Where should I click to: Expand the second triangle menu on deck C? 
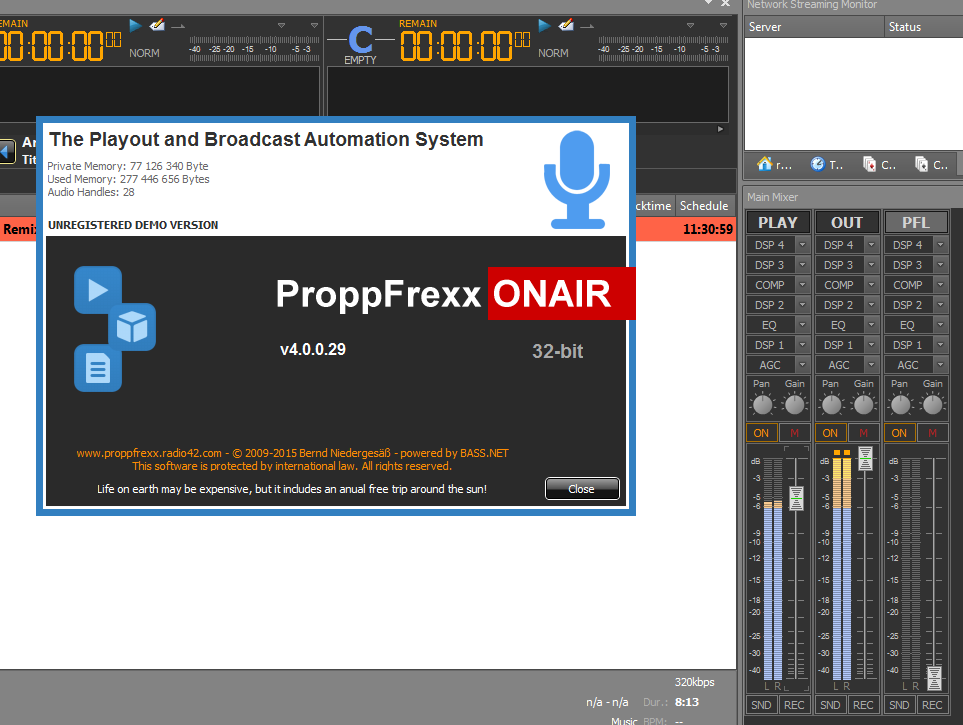(x=723, y=25)
